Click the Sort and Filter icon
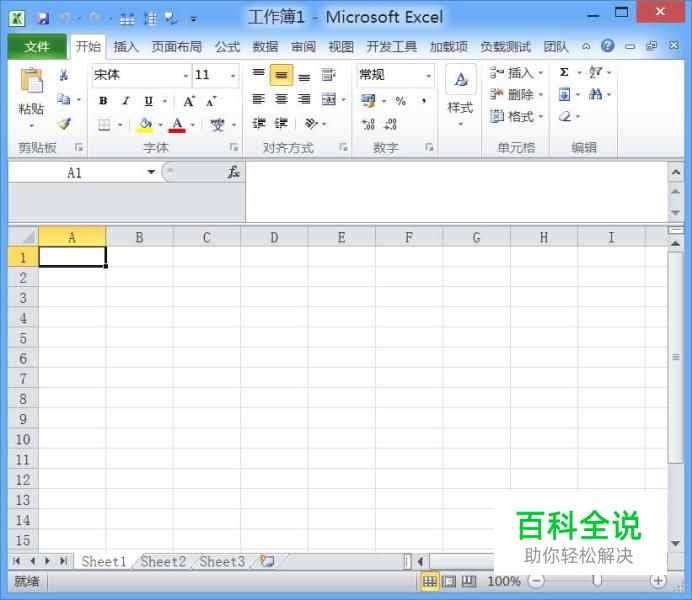 (595, 72)
